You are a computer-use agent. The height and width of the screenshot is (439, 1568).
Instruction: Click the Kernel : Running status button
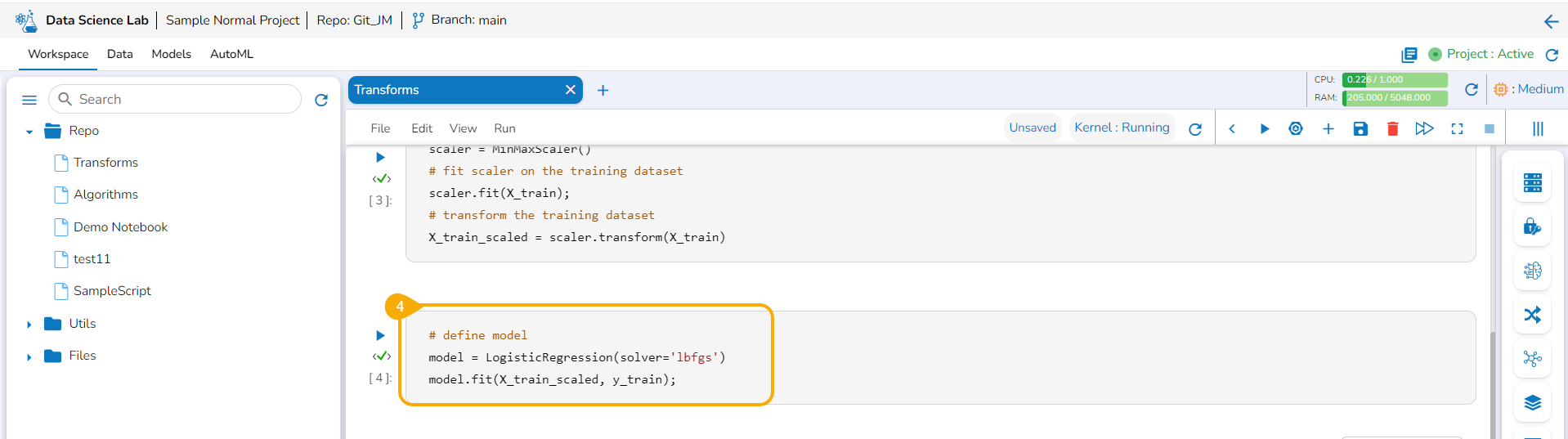point(1122,128)
